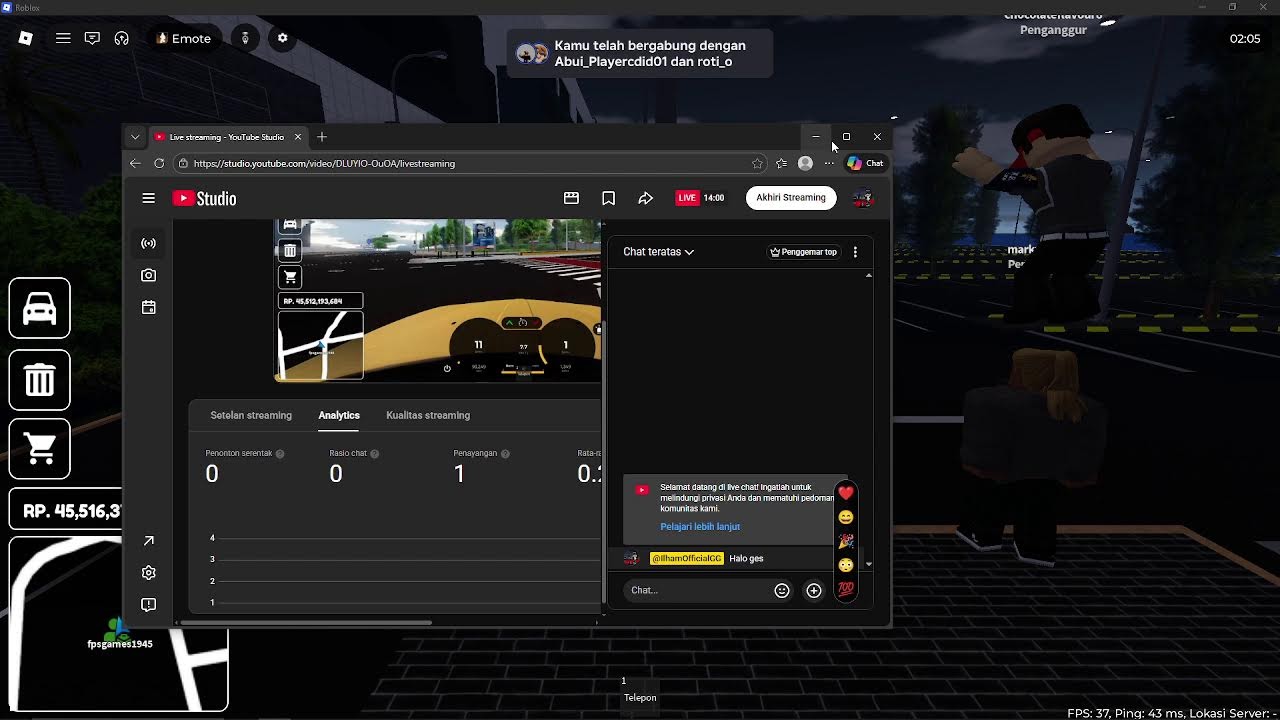
Task: Click the red LIVE indicator badge
Action: coord(687,198)
